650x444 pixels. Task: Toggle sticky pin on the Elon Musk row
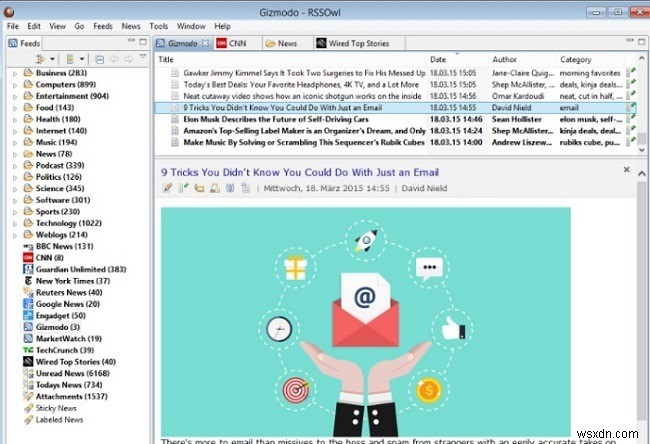(x=631, y=119)
